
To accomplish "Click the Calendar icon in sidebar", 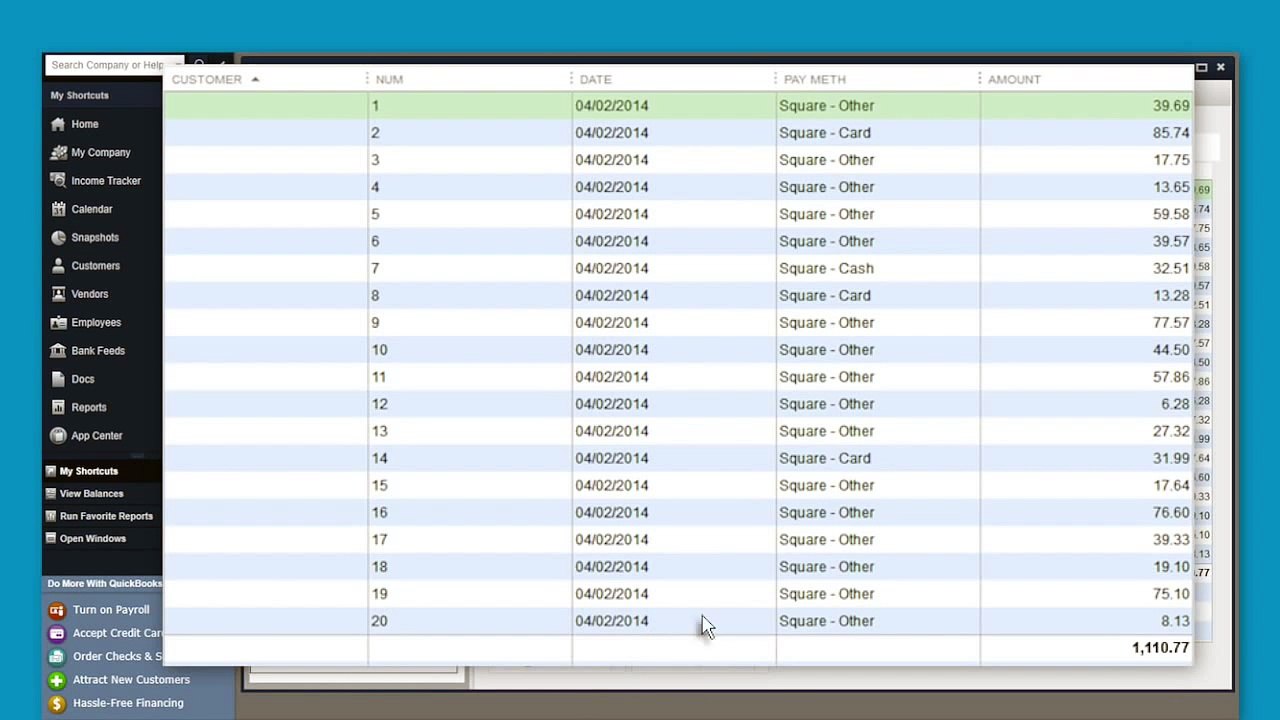I will coord(58,209).
